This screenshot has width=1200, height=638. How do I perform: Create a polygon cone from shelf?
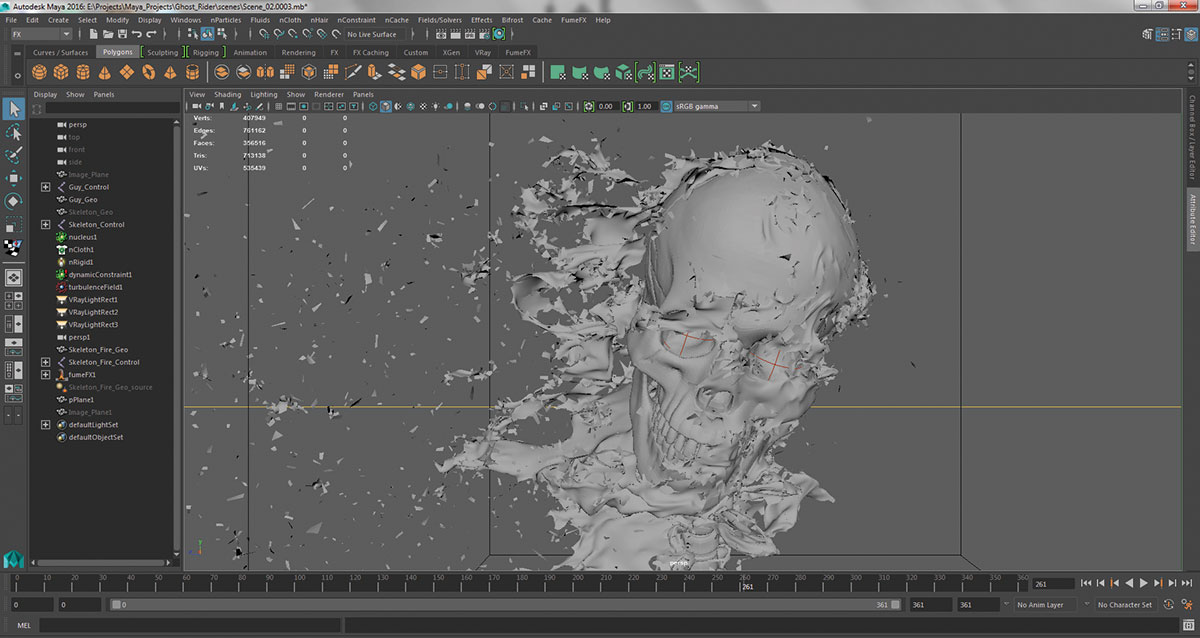105,72
